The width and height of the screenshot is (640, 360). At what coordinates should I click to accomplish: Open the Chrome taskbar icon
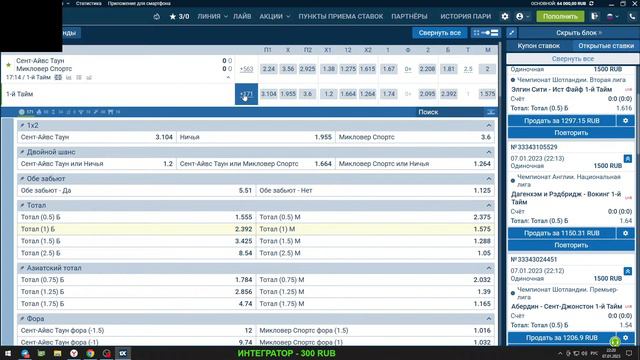pos(90,353)
